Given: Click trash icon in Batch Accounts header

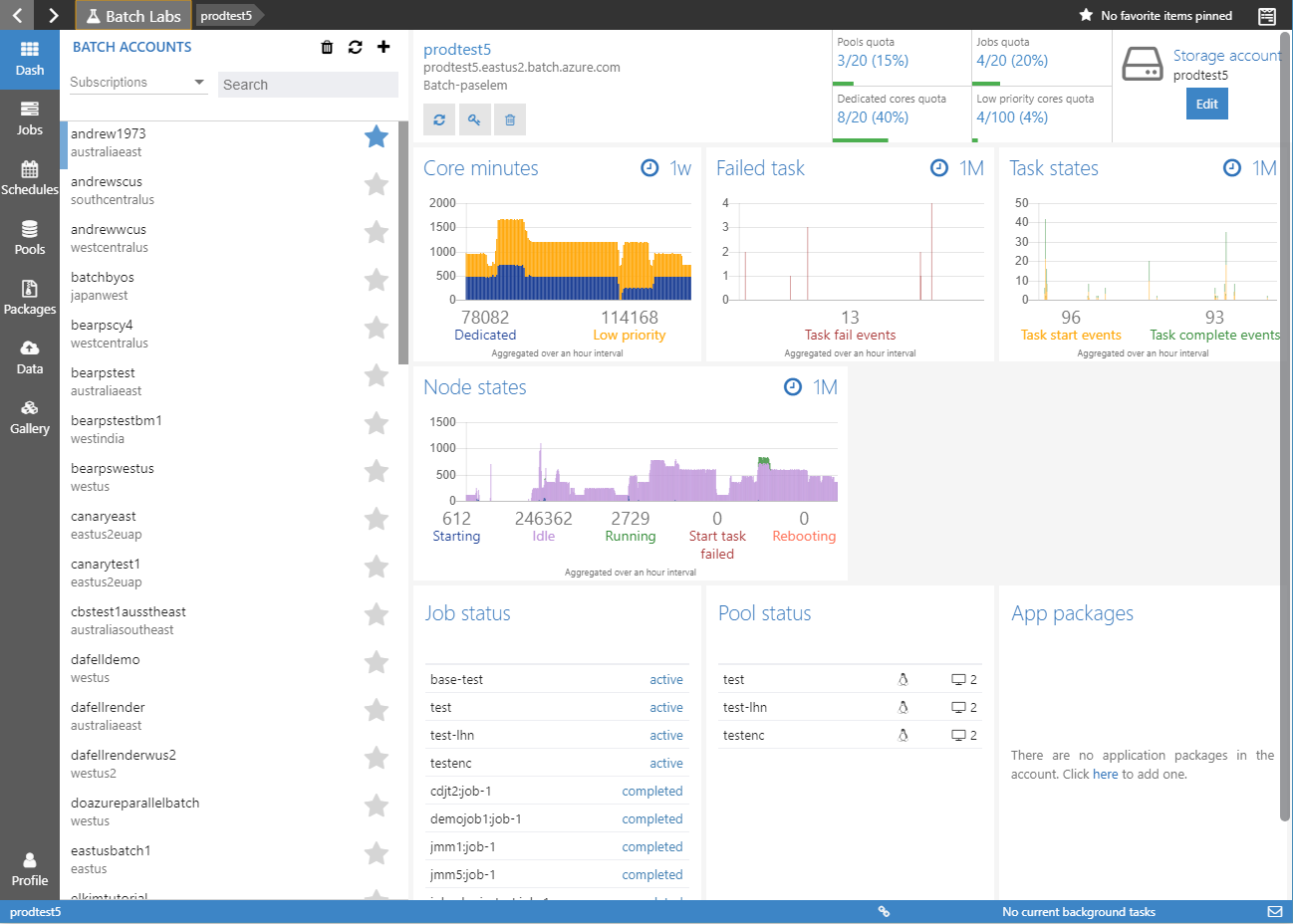Looking at the screenshot, I should tap(327, 47).
